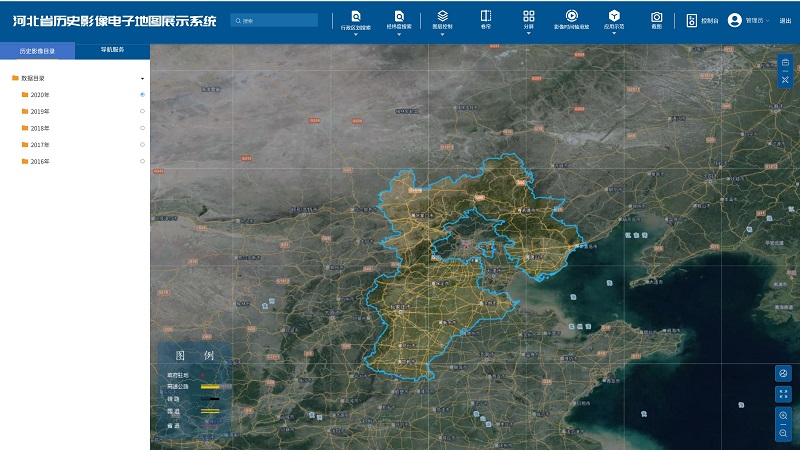Zoom out on the map
This screenshot has height=450, width=800.
click(x=783, y=433)
